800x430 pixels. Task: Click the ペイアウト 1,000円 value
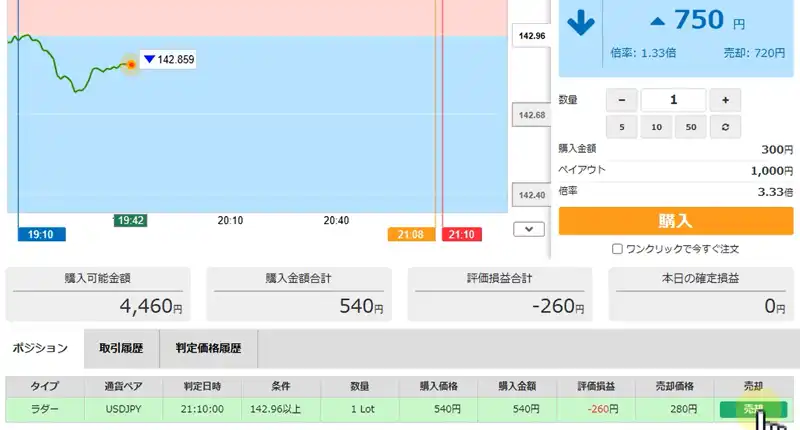pyautogui.click(x=771, y=171)
